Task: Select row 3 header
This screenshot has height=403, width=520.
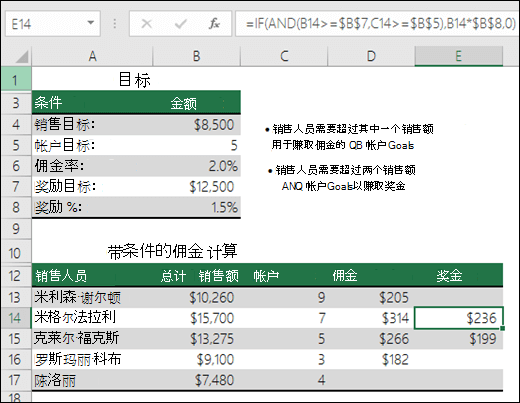Action: (16, 103)
